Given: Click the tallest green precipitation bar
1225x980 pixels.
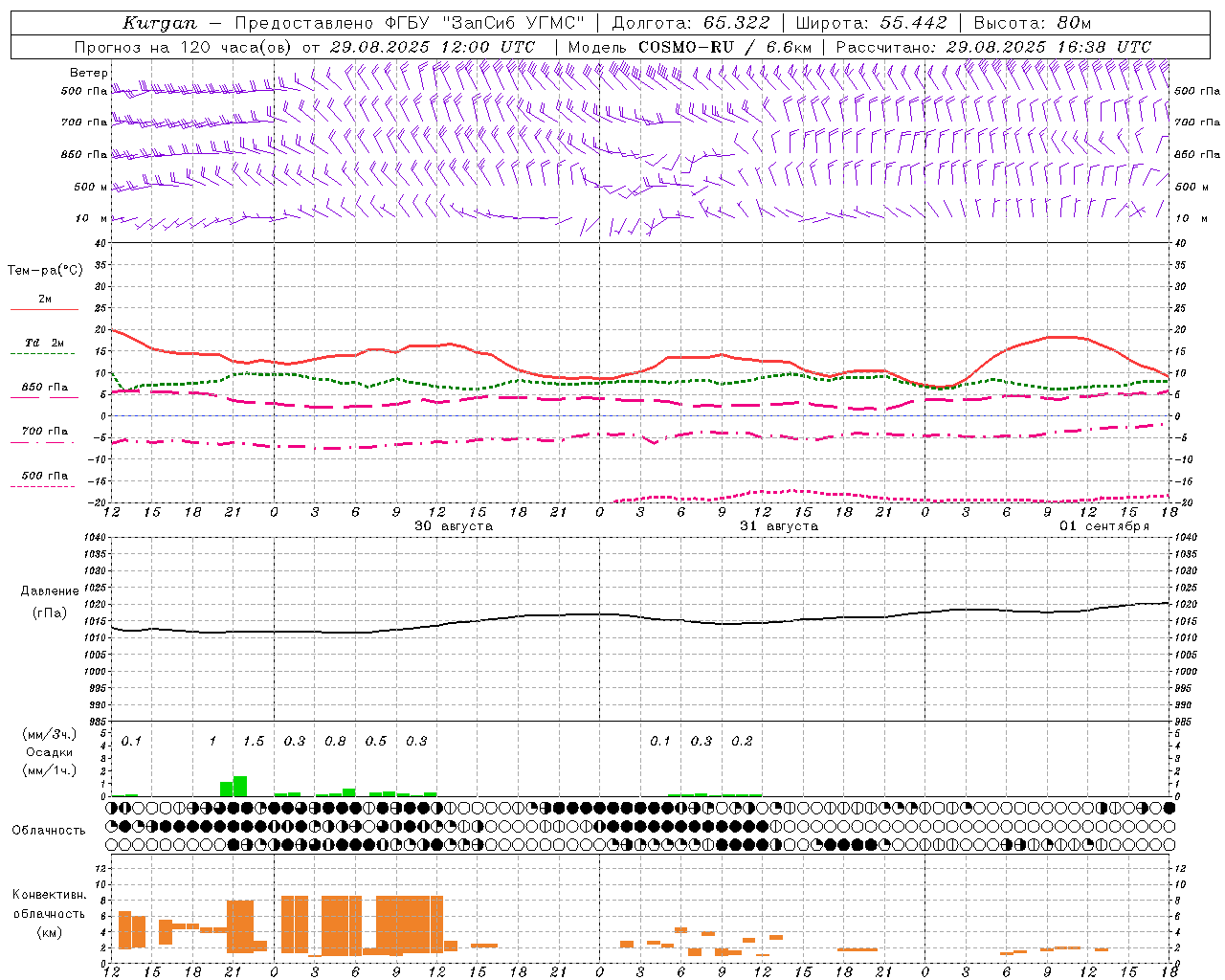Looking at the screenshot, I should click(x=240, y=786).
